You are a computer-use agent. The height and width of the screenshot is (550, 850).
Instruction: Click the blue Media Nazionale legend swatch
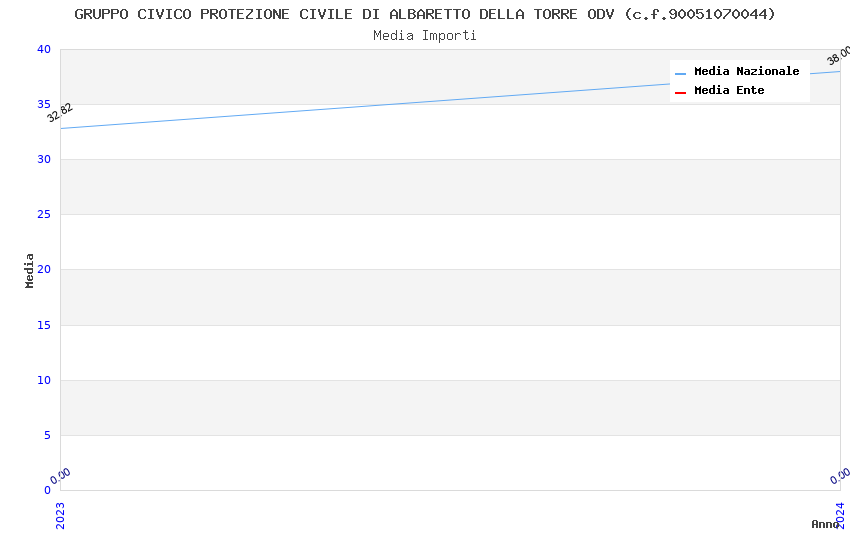(680, 73)
